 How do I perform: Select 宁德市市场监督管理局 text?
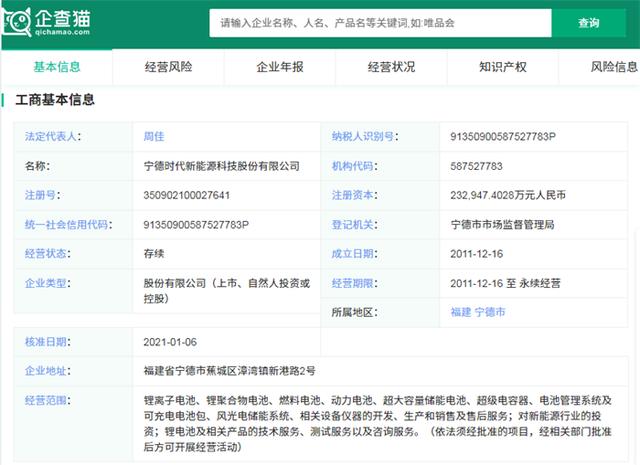[x=502, y=225]
